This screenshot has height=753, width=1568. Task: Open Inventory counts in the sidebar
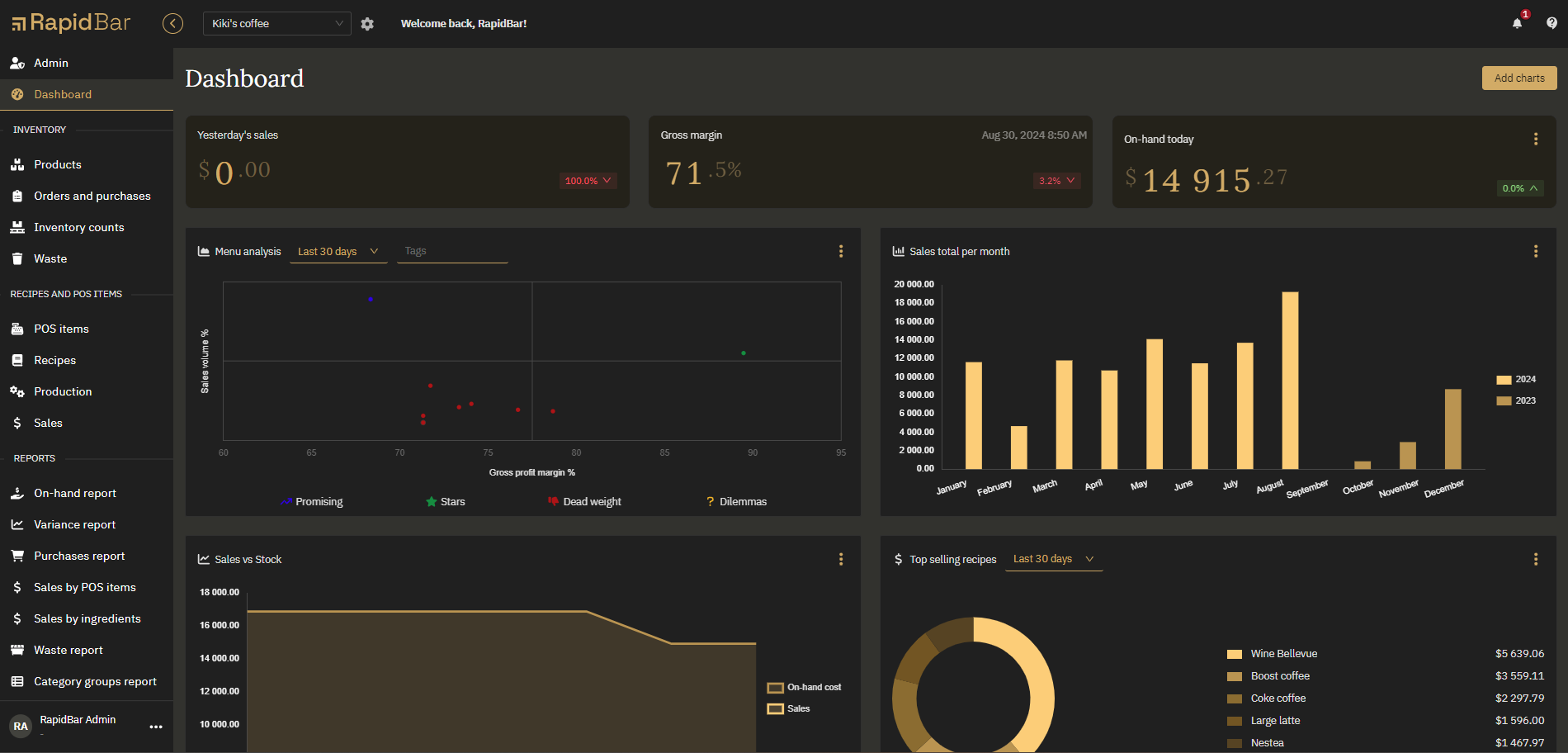pos(78,227)
